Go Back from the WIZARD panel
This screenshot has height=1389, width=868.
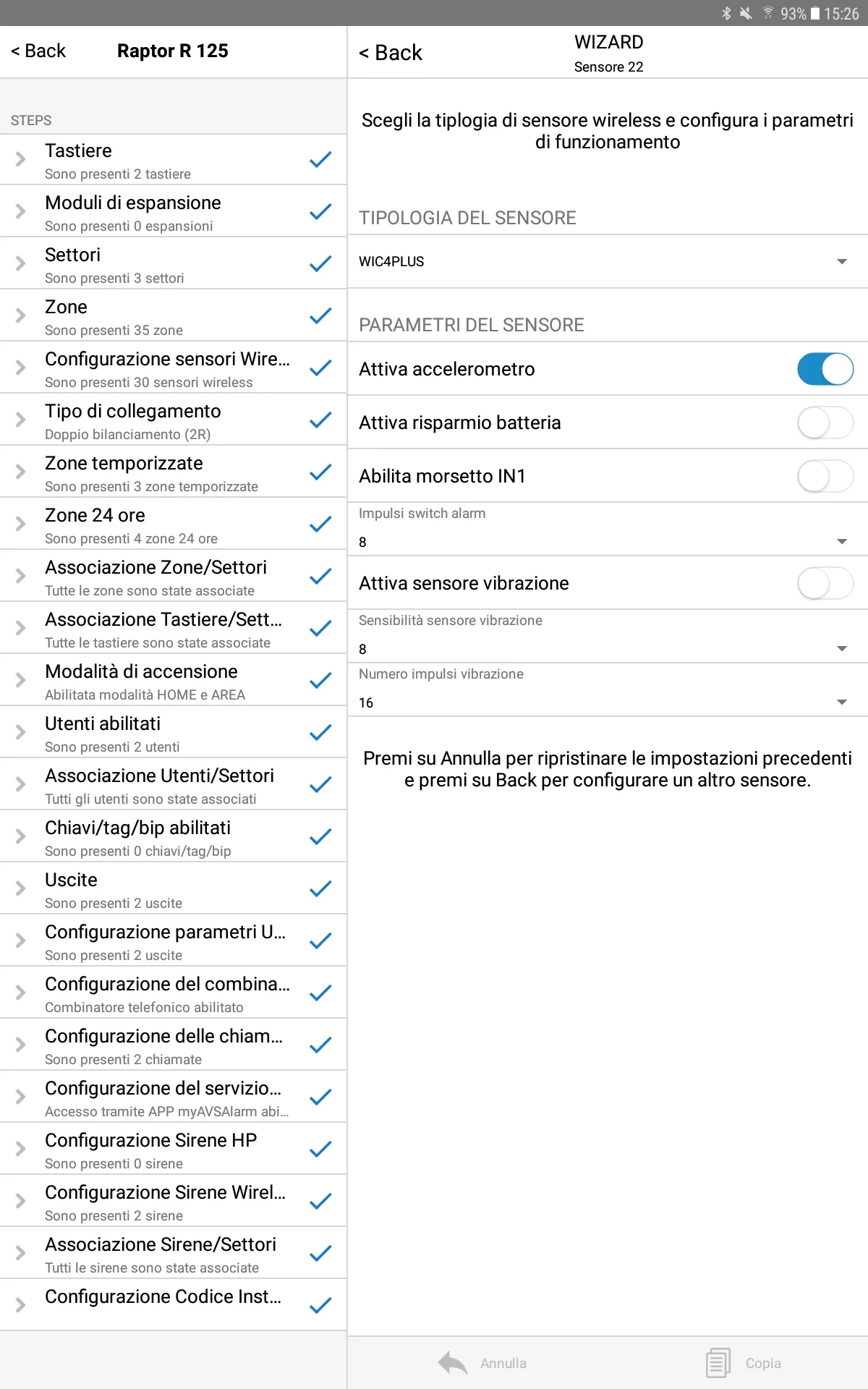click(x=391, y=52)
